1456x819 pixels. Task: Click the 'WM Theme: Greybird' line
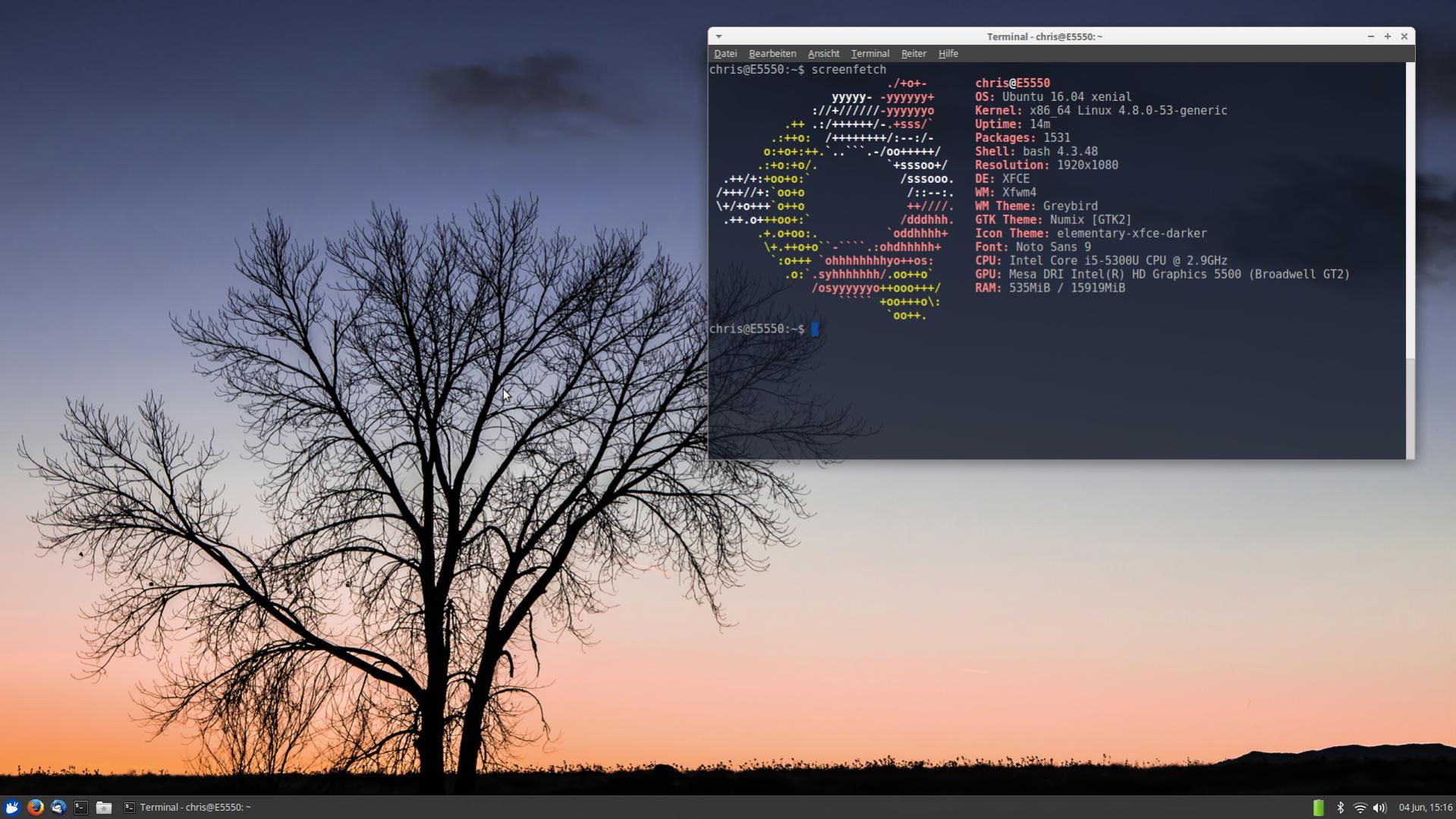1036,206
